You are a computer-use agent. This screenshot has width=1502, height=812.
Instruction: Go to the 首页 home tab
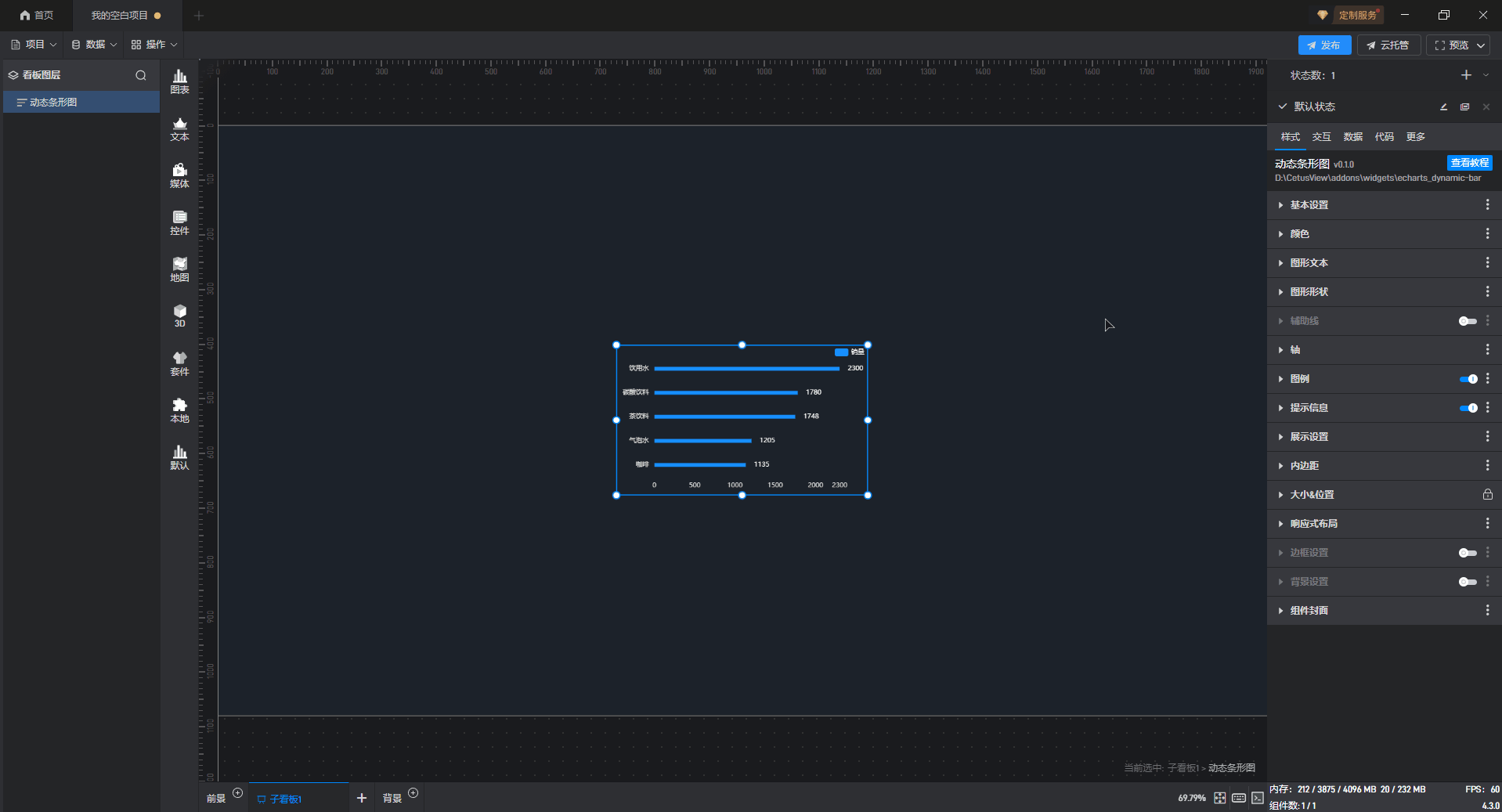coord(37,16)
